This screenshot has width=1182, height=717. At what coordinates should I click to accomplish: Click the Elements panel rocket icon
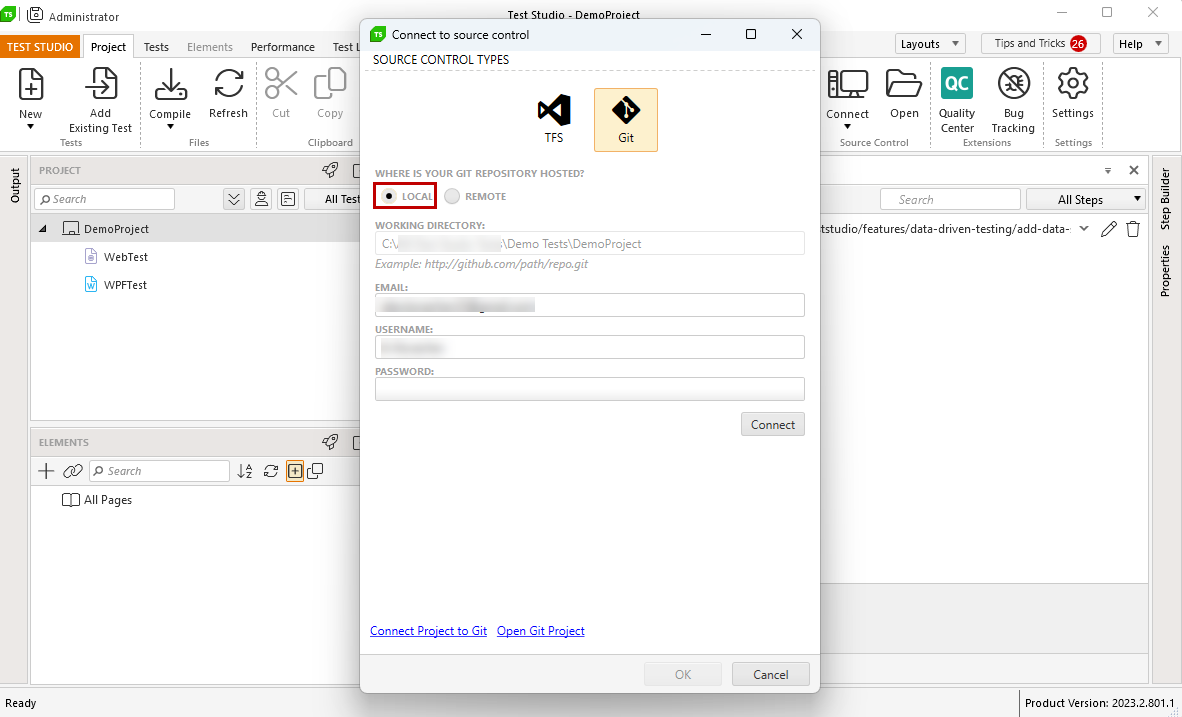point(329,442)
